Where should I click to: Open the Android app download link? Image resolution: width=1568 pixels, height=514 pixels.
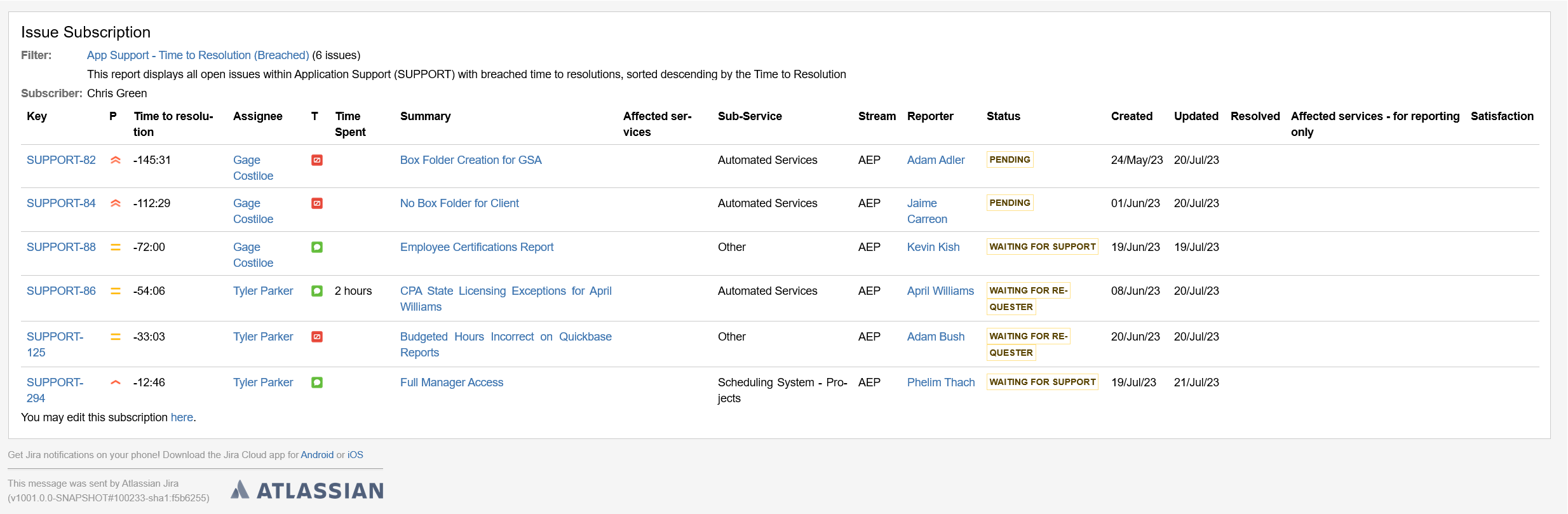pos(317,455)
